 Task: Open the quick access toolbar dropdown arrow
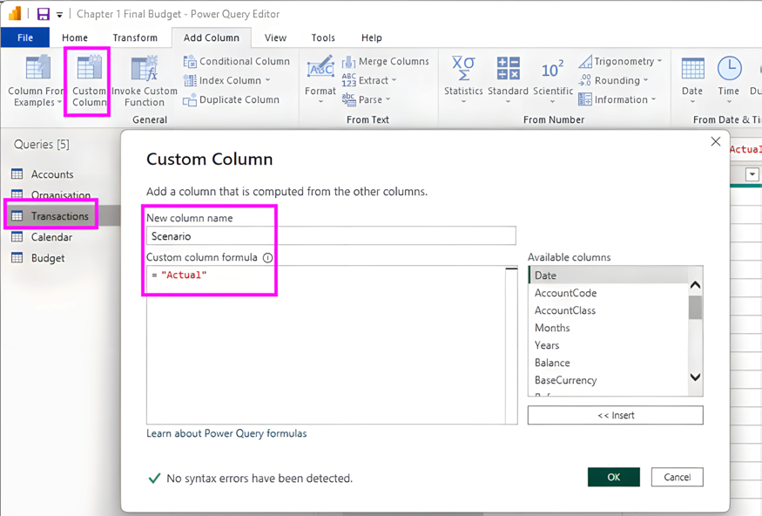point(59,15)
